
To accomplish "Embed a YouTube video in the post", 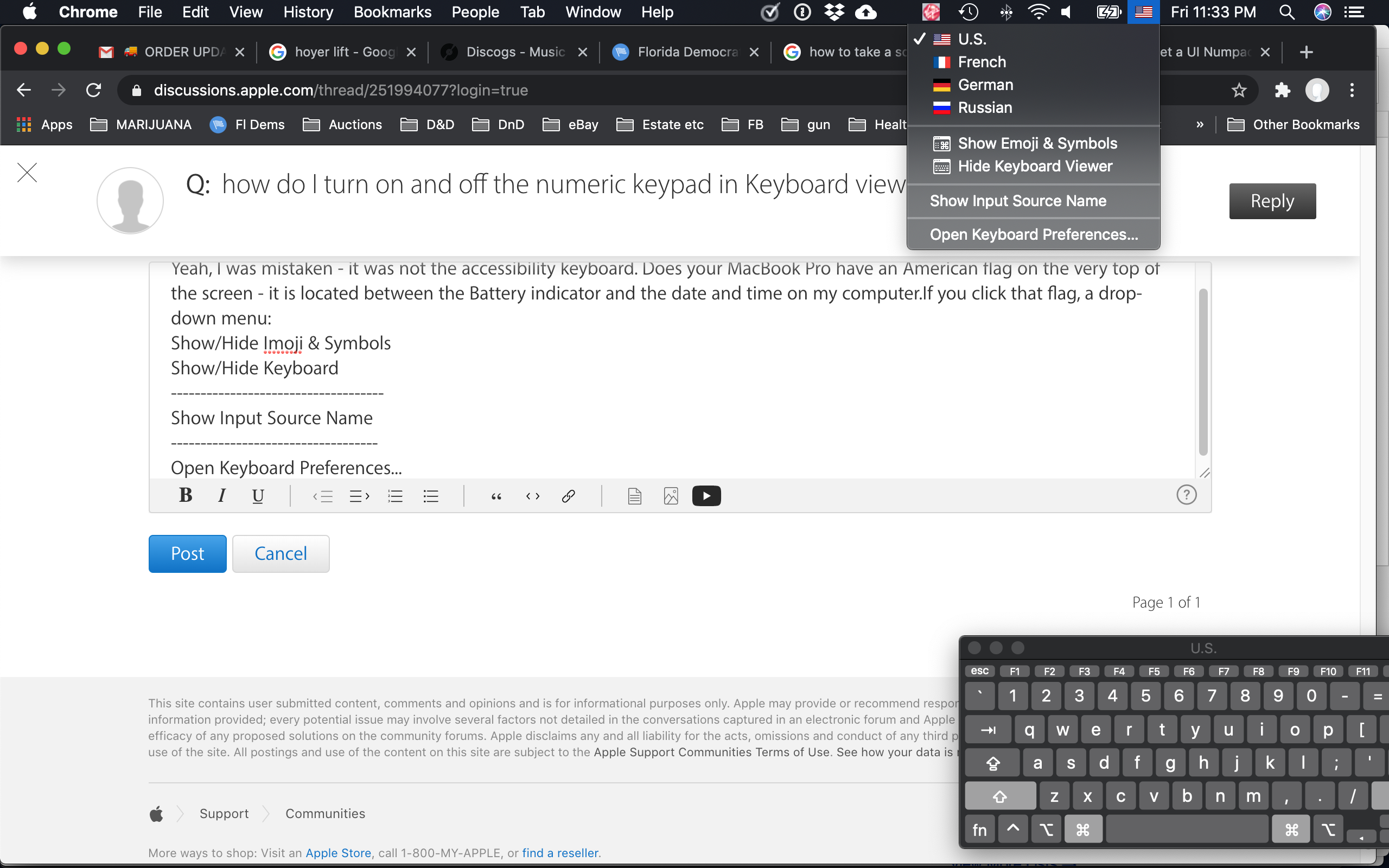I will (x=706, y=495).
